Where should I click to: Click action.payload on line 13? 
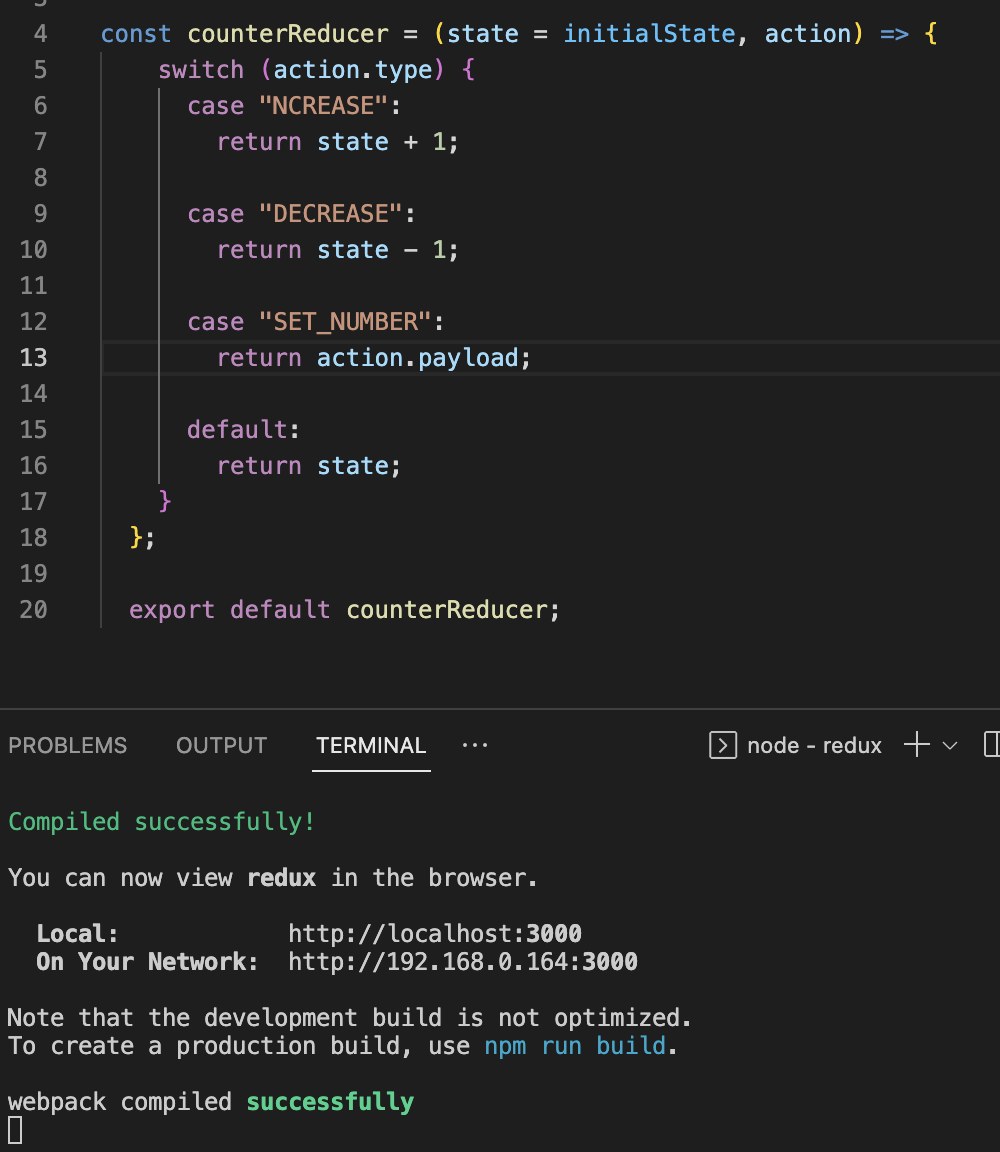pos(417,357)
